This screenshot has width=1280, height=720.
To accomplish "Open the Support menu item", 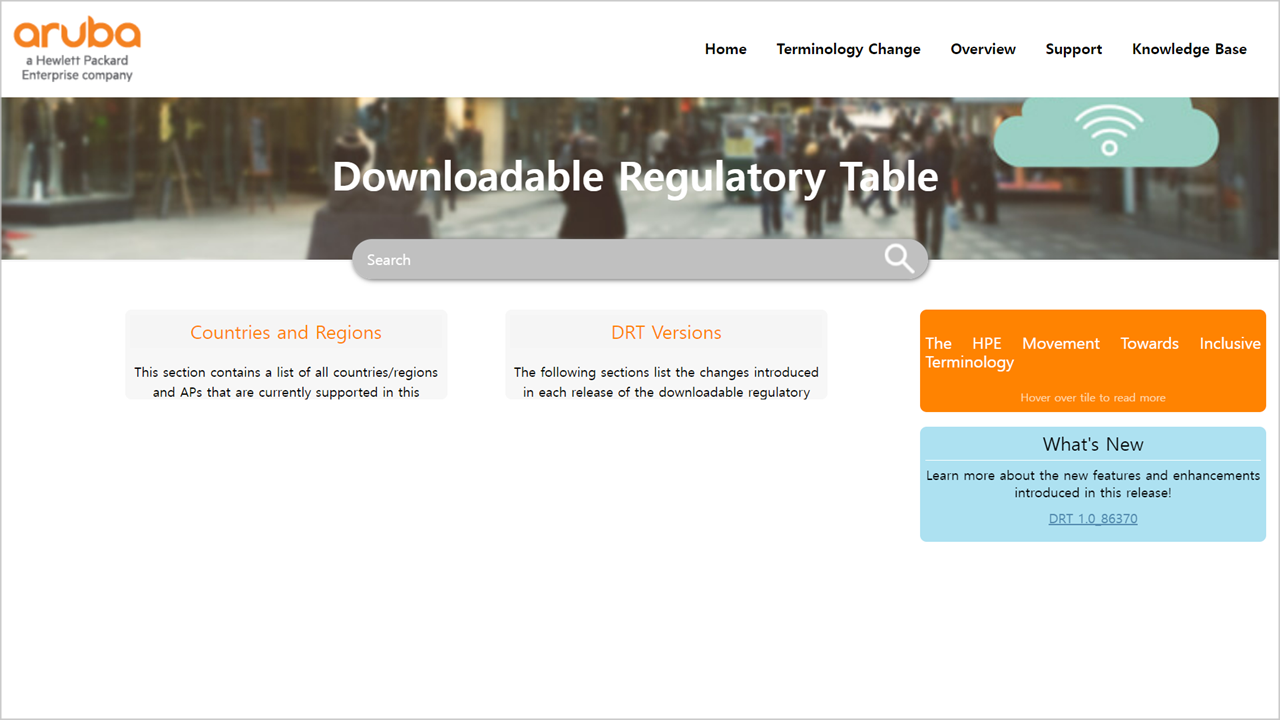I will pyautogui.click(x=1073, y=49).
